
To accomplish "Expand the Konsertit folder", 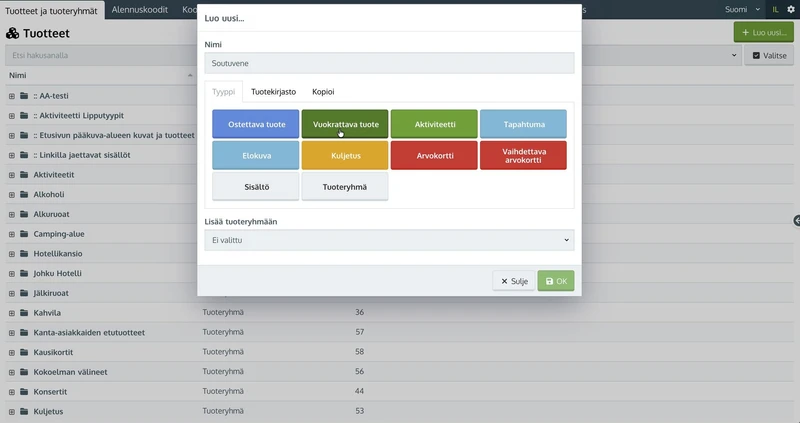I will tap(12, 392).
